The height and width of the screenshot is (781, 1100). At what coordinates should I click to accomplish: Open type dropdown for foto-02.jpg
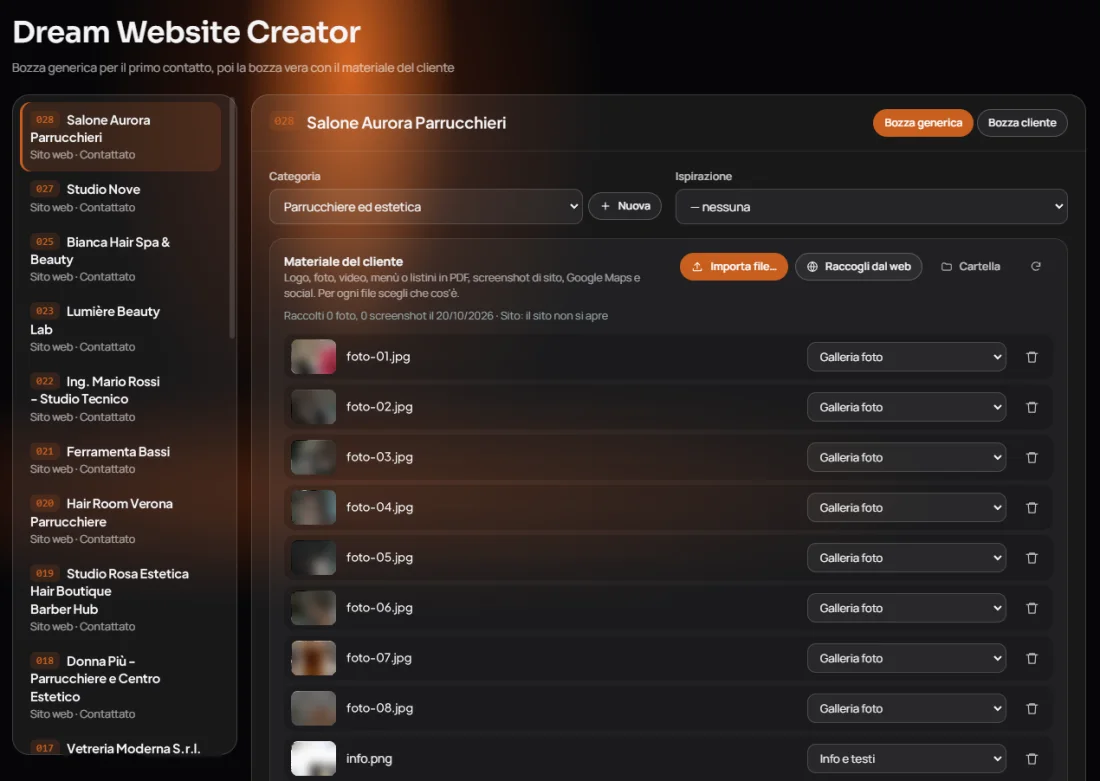click(906, 407)
